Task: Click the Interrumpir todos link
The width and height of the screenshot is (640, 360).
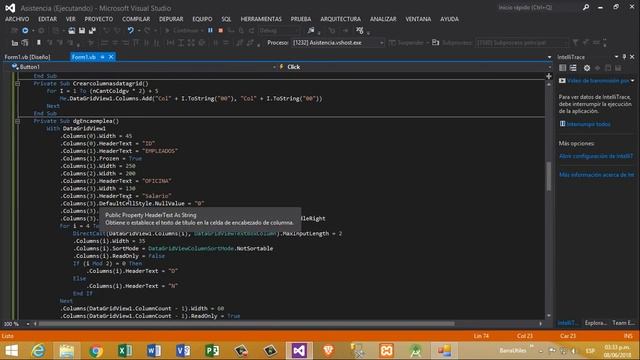Action: point(589,124)
